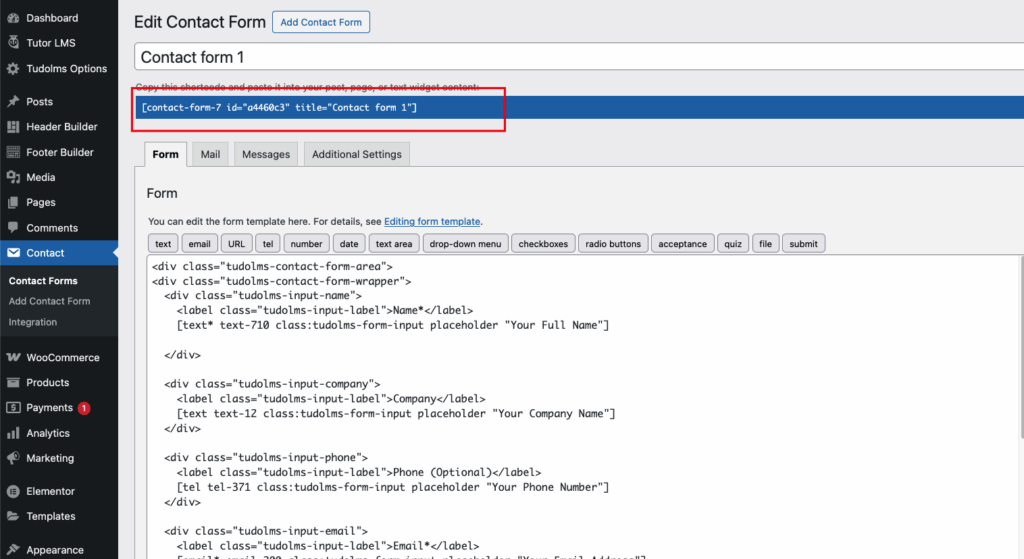Click the Add Contact Form button
This screenshot has width=1024, height=559.
[321, 22]
